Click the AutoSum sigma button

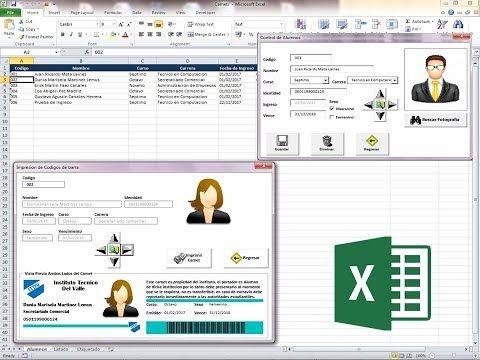[418, 21]
